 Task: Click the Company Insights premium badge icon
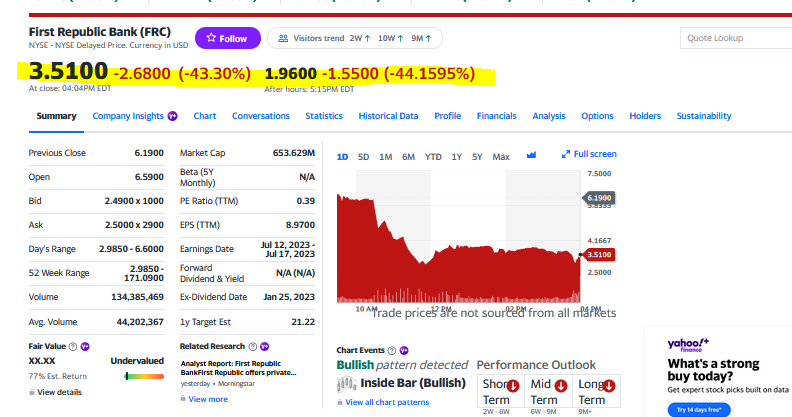coord(172,116)
